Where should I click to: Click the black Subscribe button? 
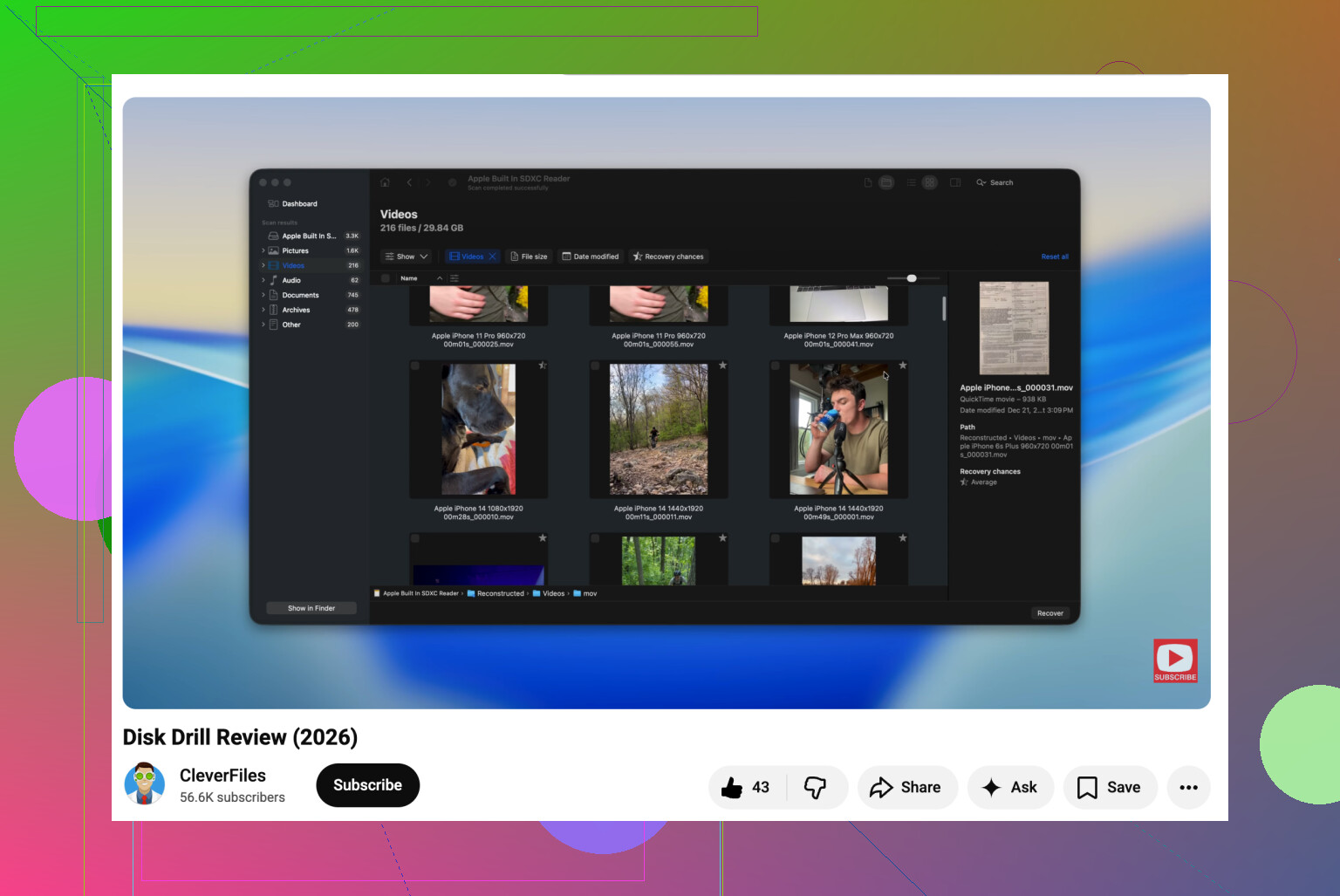(x=367, y=785)
